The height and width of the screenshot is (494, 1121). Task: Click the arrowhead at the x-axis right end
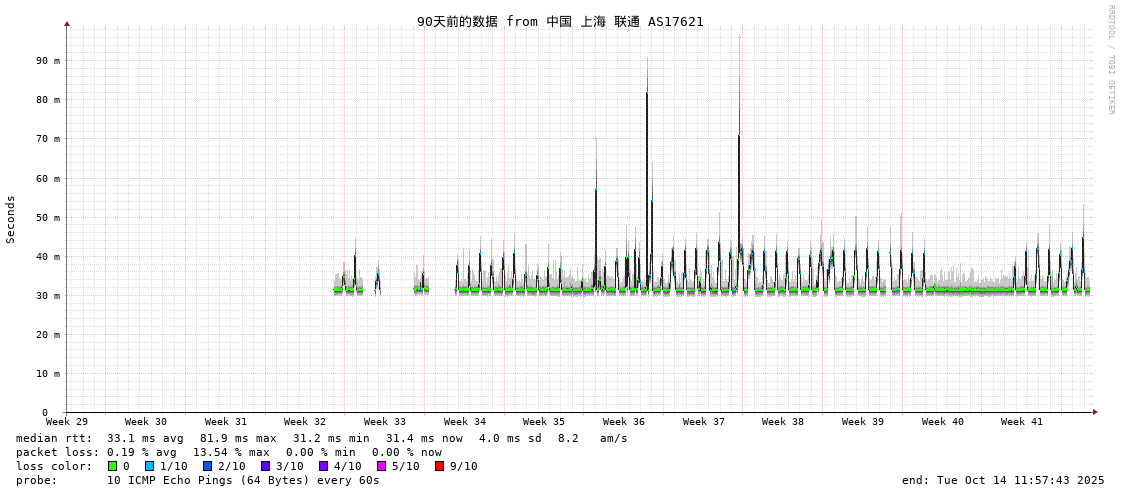1095,412
